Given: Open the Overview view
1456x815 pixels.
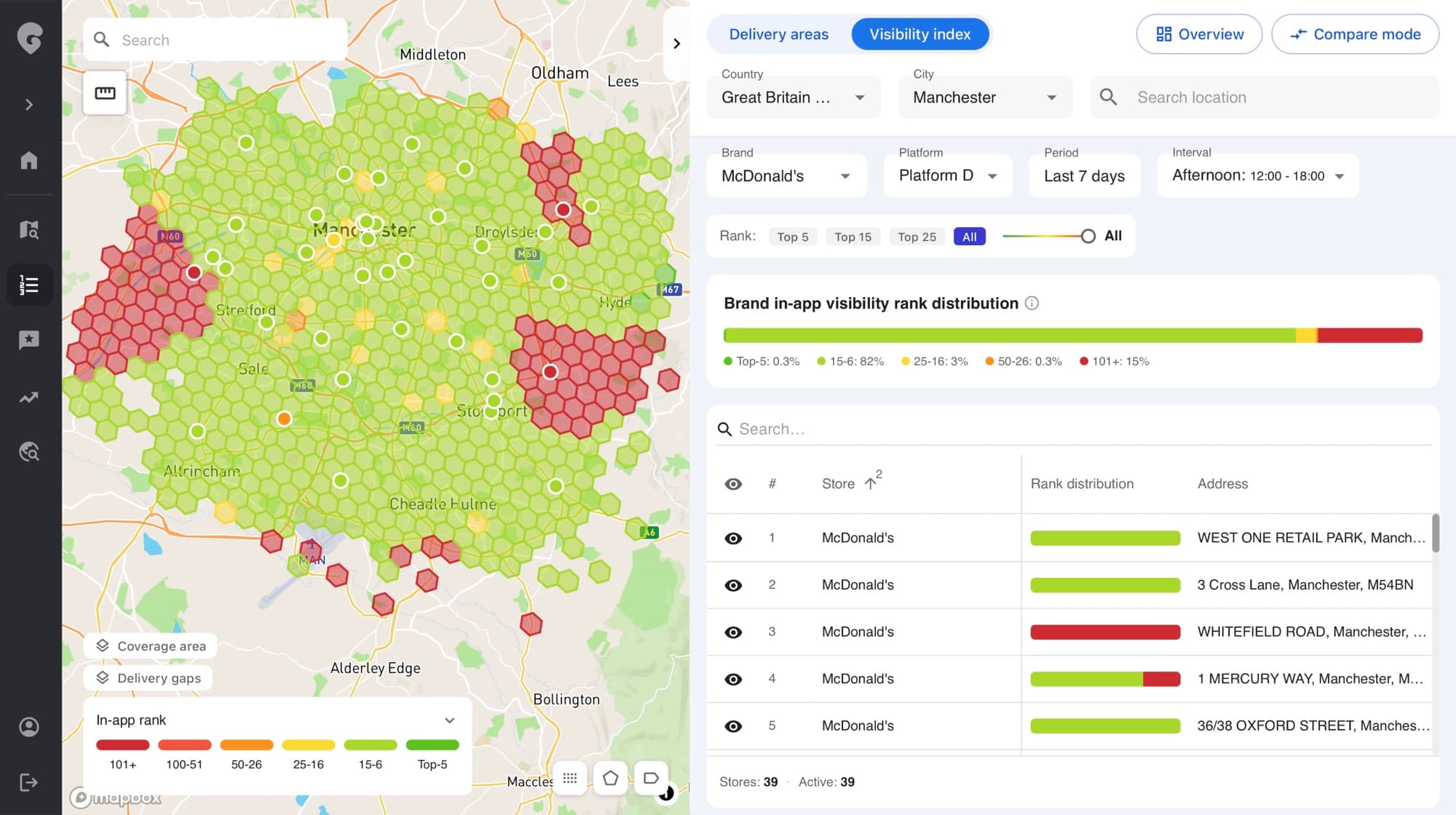Looking at the screenshot, I should [x=1199, y=34].
